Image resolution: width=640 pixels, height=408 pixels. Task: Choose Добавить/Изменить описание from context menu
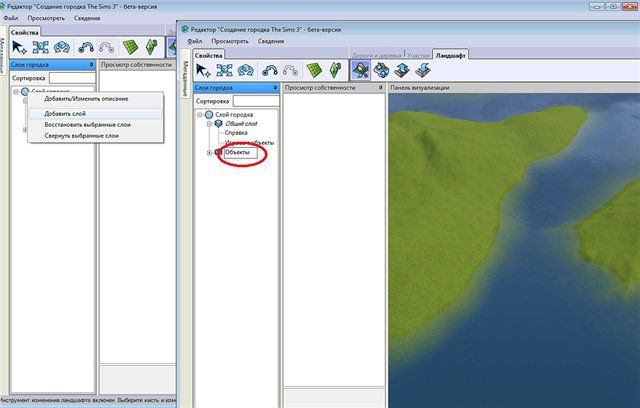[96, 99]
